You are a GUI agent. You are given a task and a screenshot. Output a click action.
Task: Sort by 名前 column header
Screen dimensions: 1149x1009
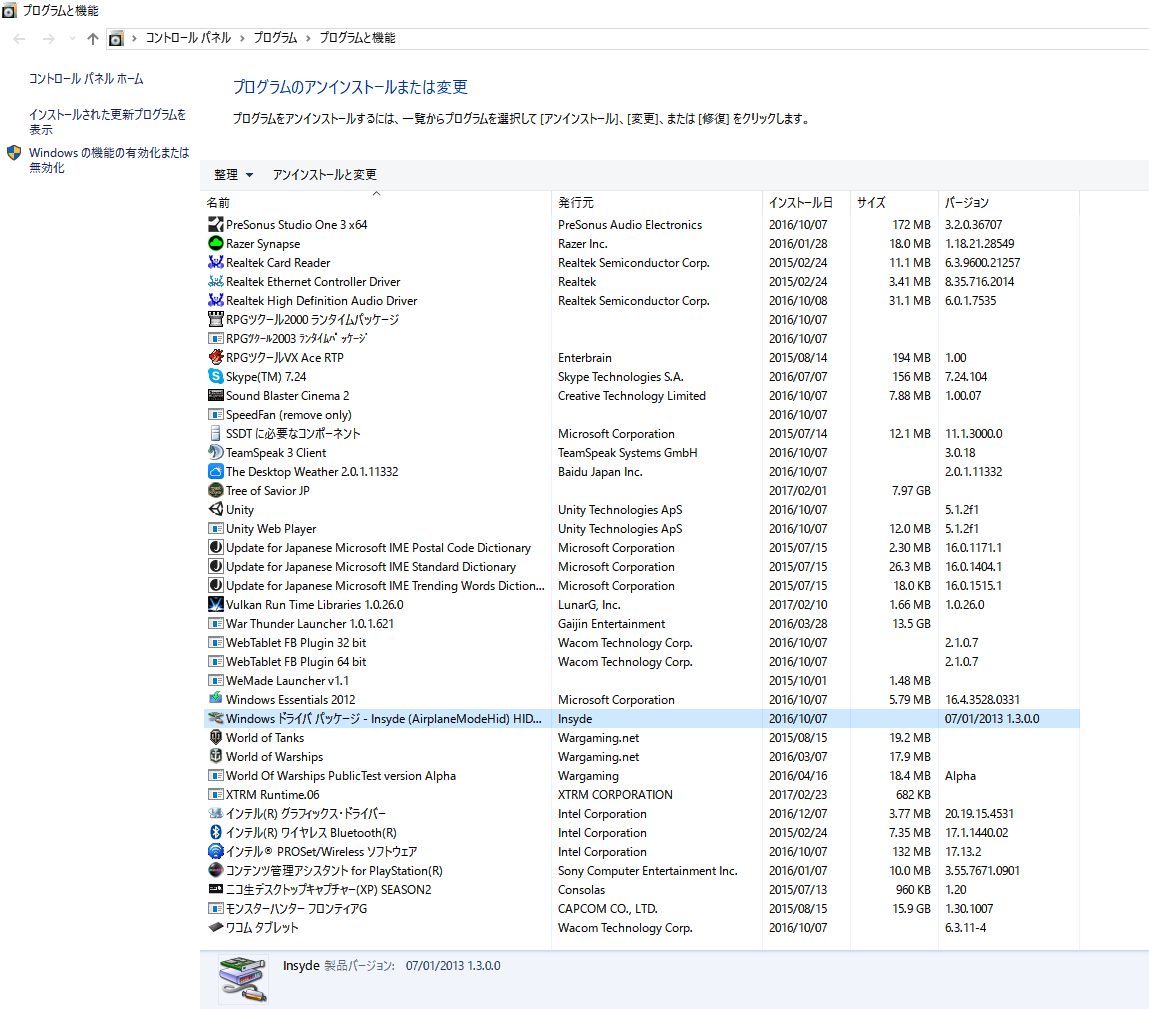click(376, 202)
